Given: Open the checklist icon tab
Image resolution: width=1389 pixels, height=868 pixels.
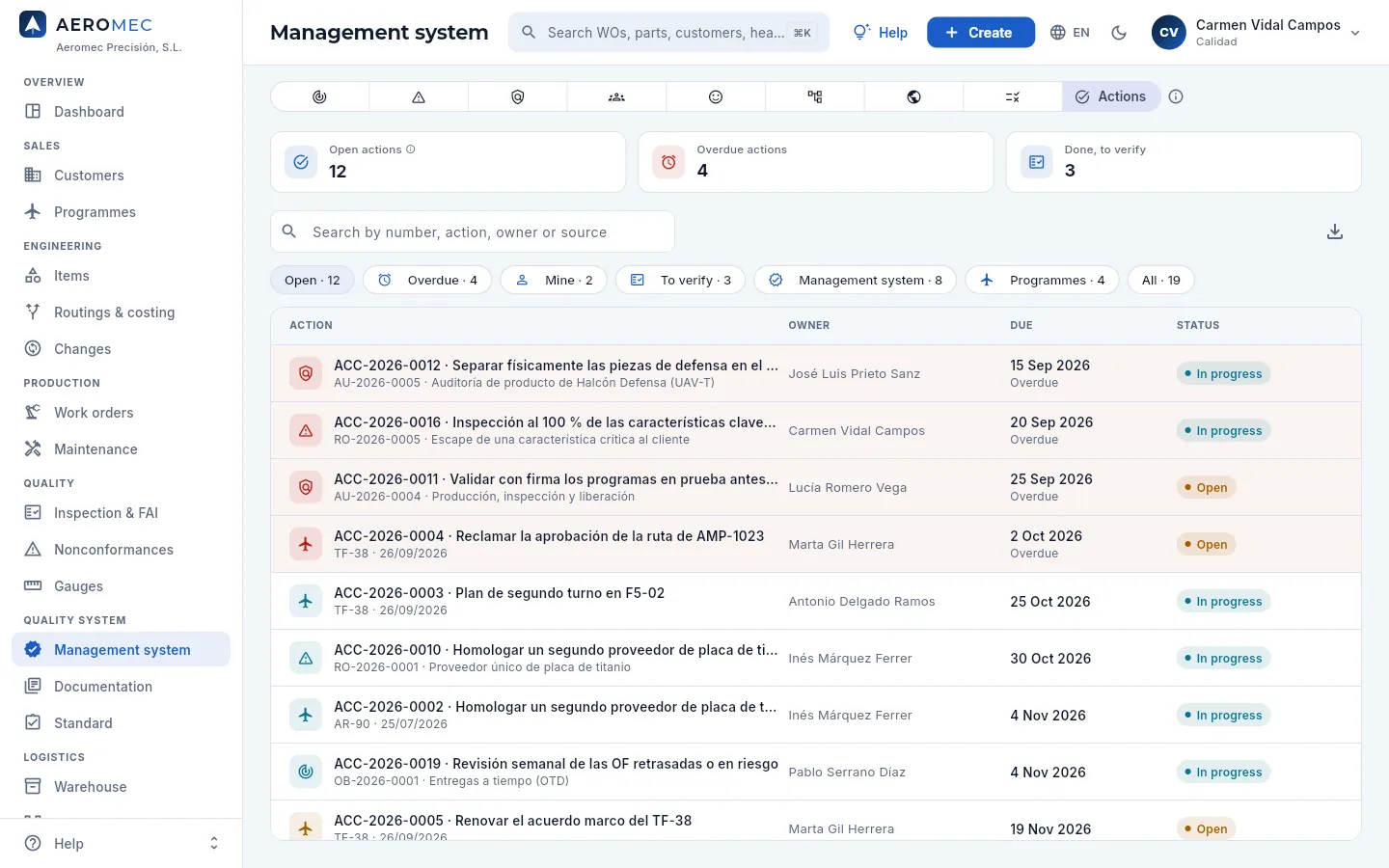Looking at the screenshot, I should tap(1013, 96).
